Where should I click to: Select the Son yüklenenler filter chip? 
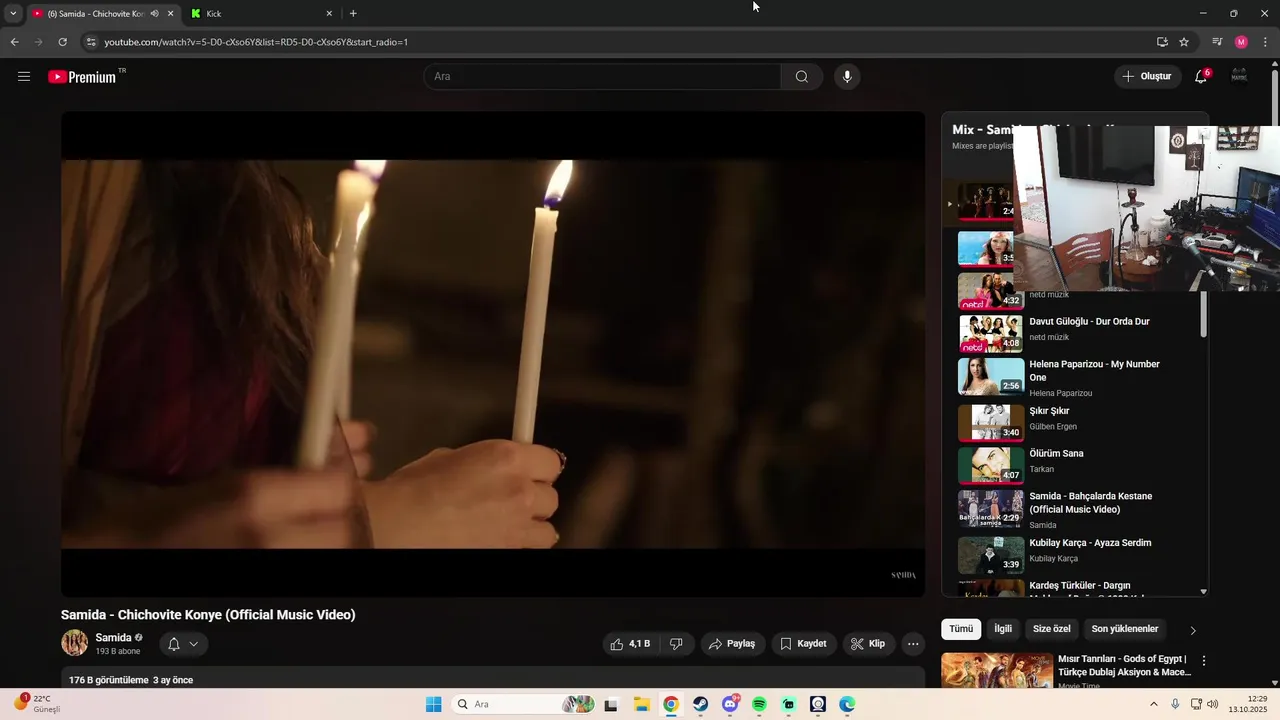pos(1125,629)
